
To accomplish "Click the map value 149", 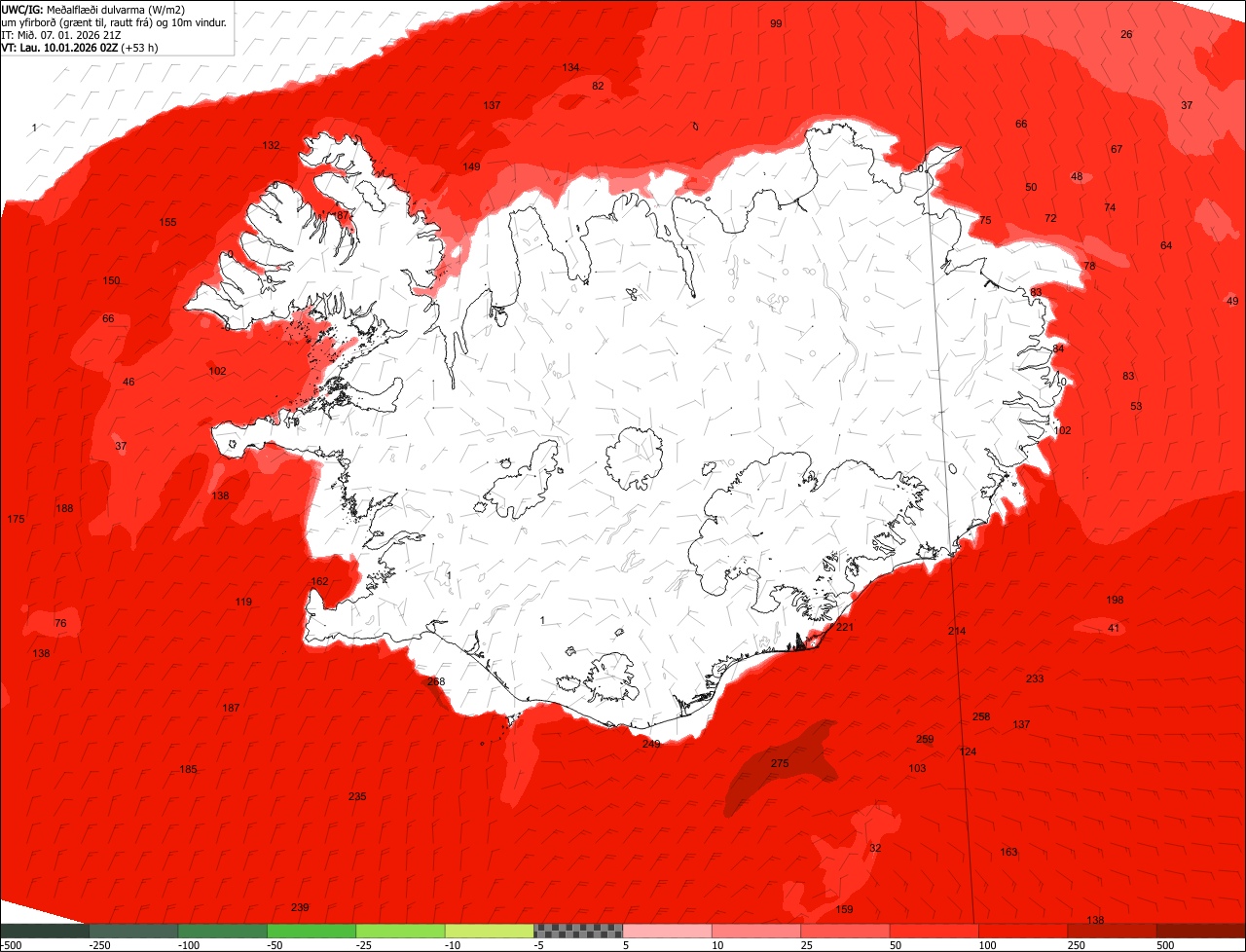I will point(471,166).
